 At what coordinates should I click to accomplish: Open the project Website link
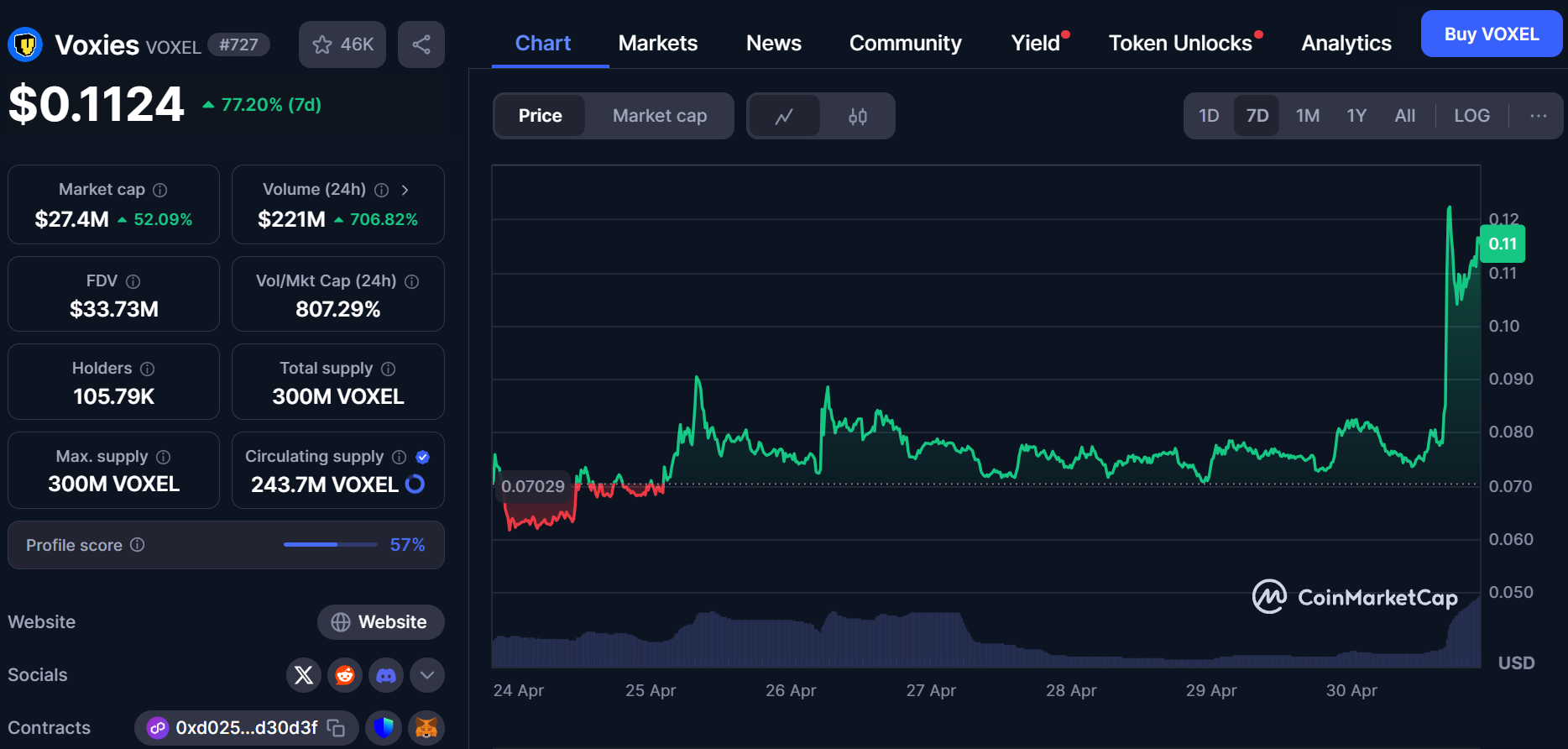click(380, 622)
